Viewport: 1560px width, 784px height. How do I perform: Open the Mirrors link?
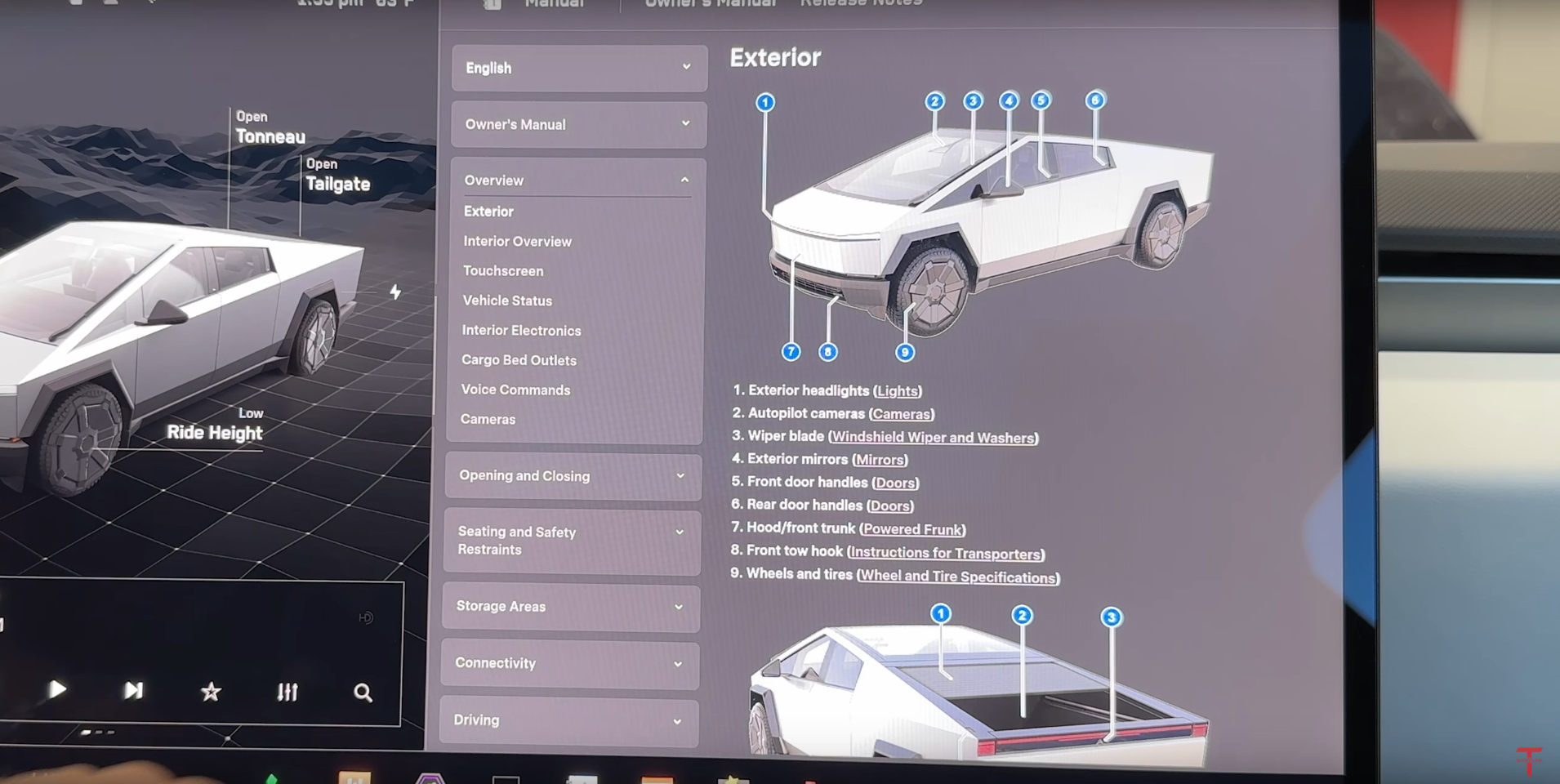(x=880, y=460)
